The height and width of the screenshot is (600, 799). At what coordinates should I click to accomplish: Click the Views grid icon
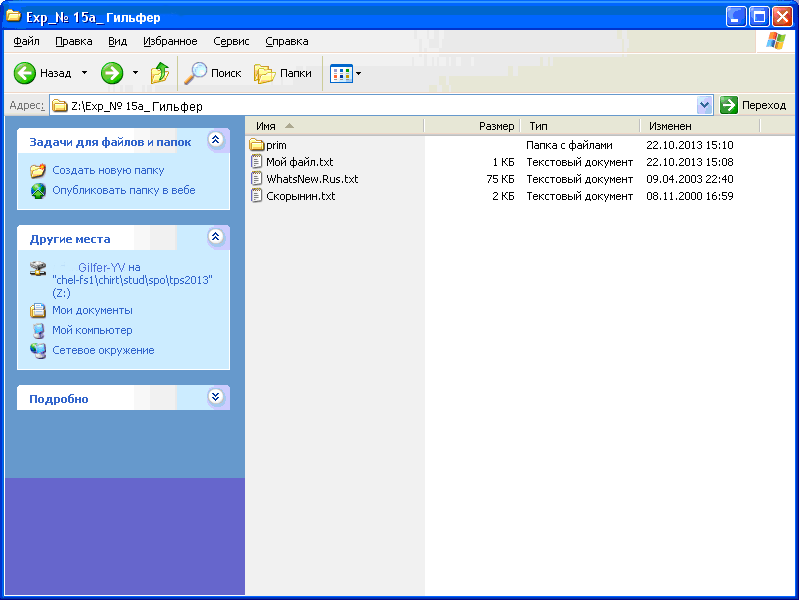[341, 73]
